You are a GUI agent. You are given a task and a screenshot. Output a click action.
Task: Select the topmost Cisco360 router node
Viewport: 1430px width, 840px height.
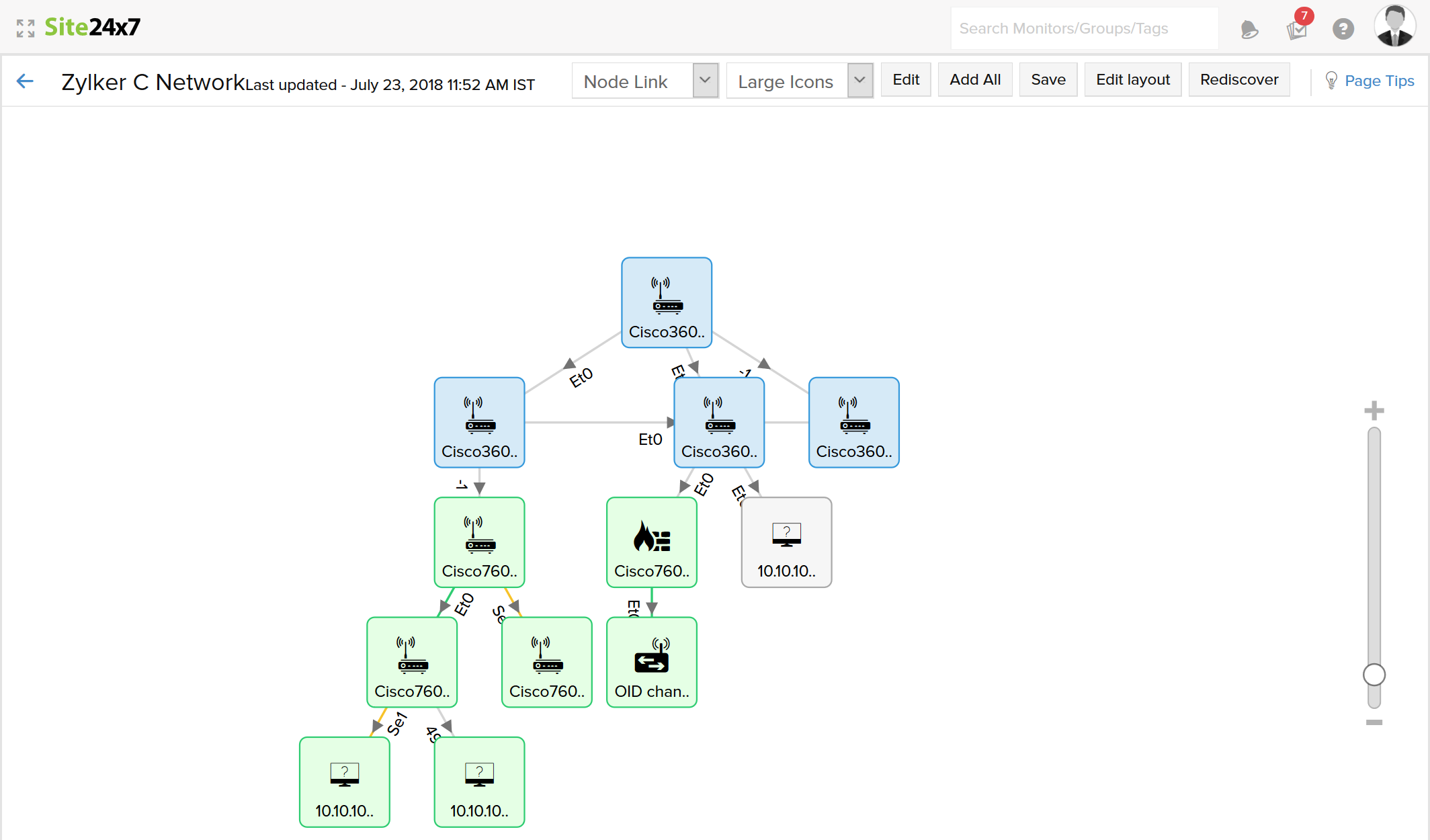[666, 302]
